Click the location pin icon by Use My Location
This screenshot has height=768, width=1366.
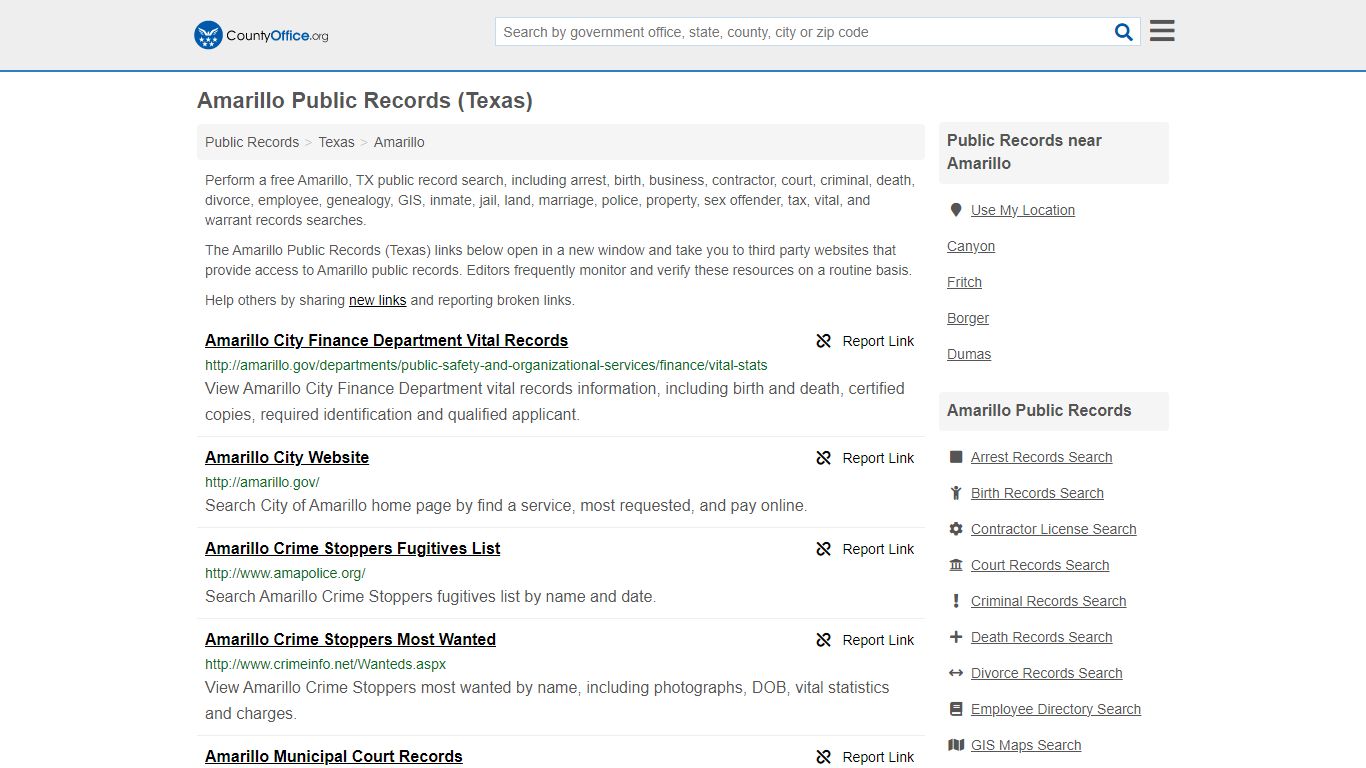click(x=955, y=210)
